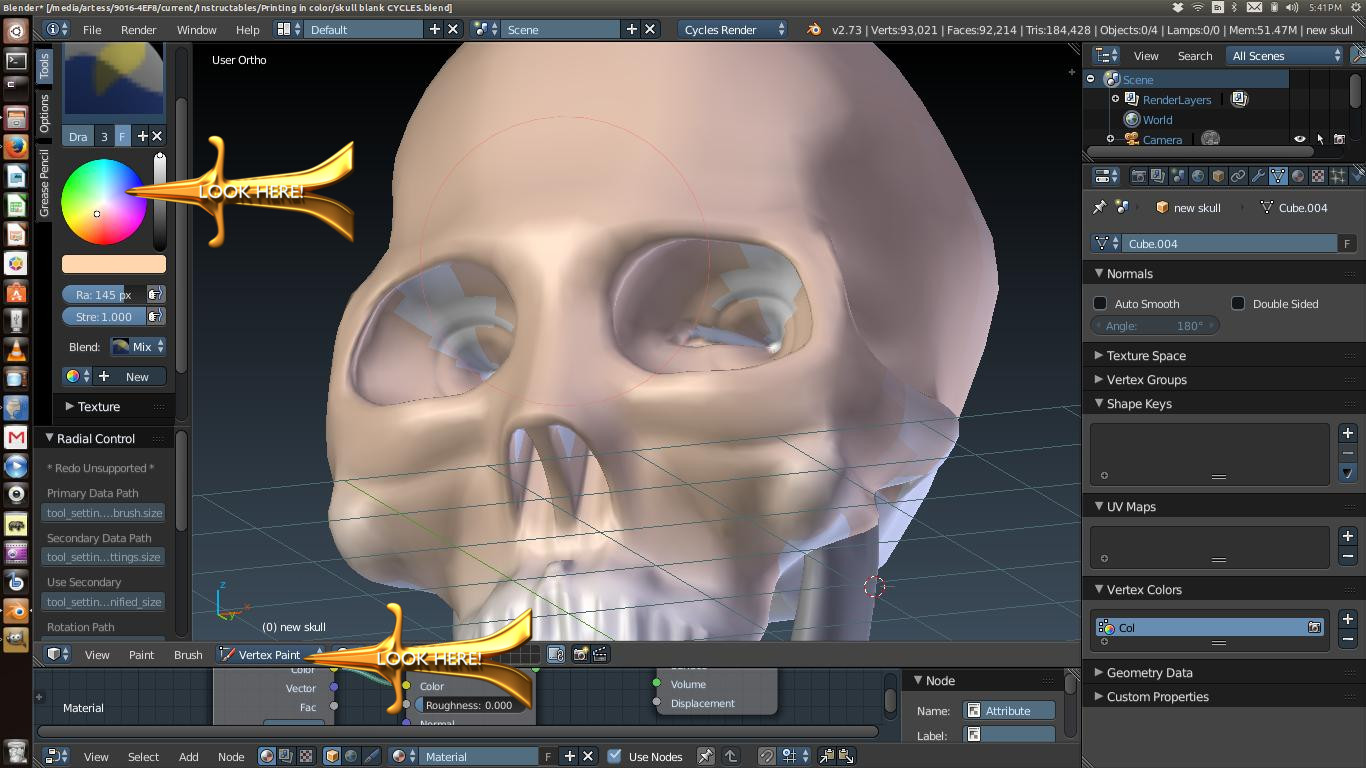
Task: Open the Render menu
Action: [139, 29]
